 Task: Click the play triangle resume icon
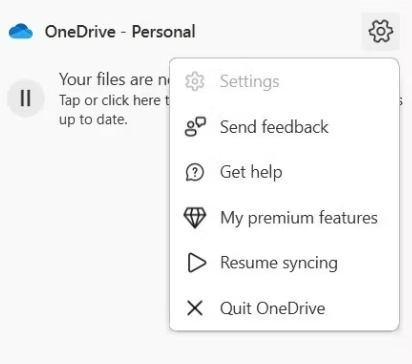point(196,263)
